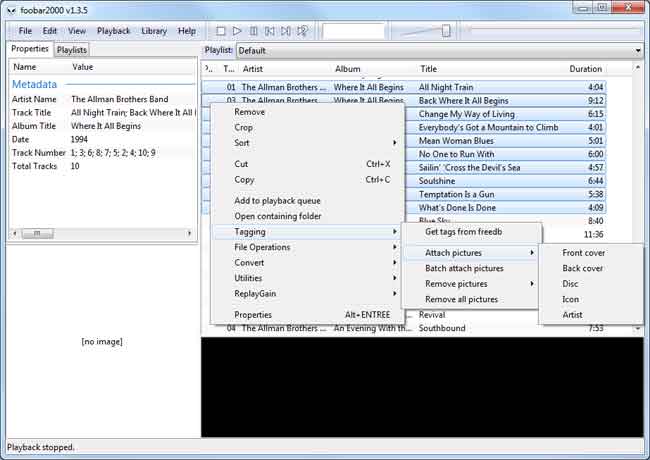Choose Cut from the context menu
The height and width of the screenshot is (460, 650).
pos(307,164)
